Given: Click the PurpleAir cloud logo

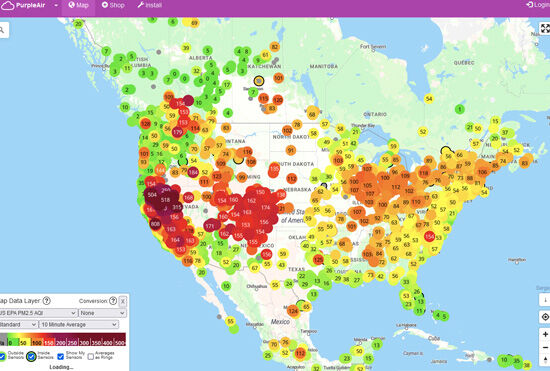Looking at the screenshot, I should [x=7, y=5].
